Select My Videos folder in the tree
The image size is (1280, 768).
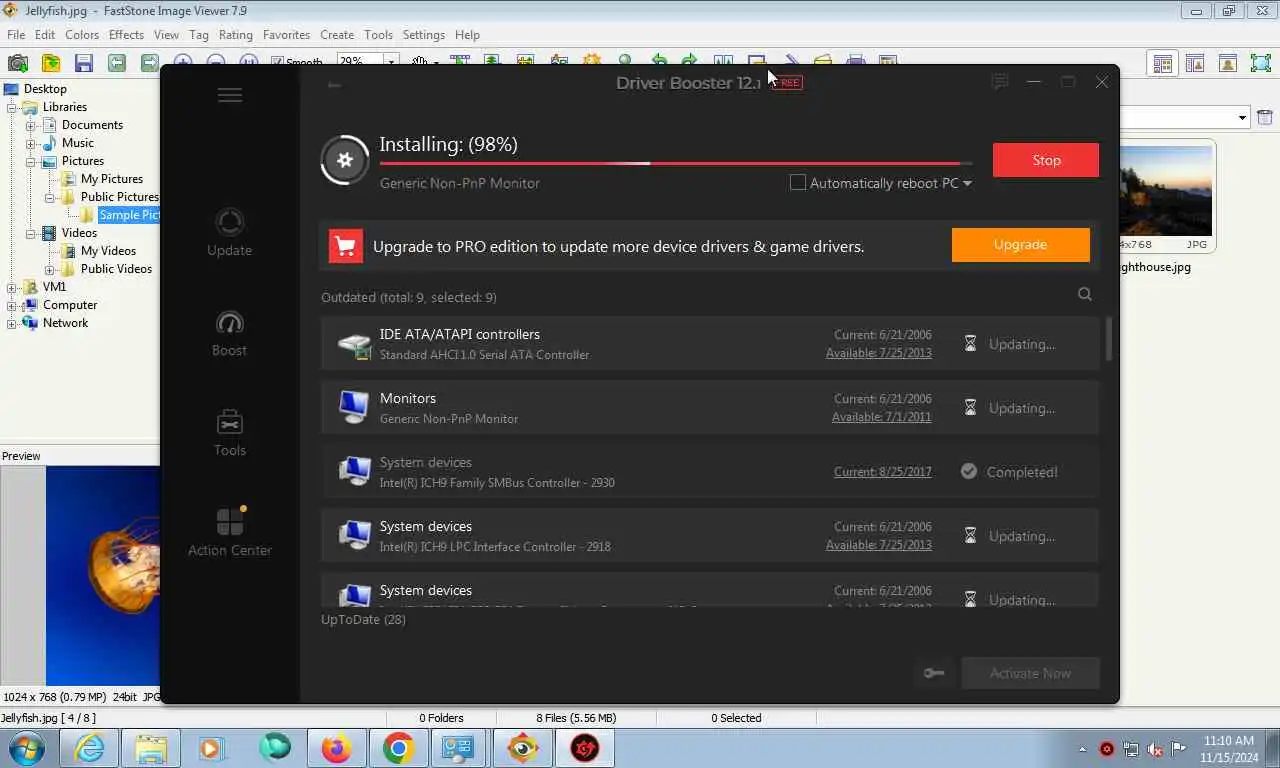pyautogui.click(x=108, y=251)
